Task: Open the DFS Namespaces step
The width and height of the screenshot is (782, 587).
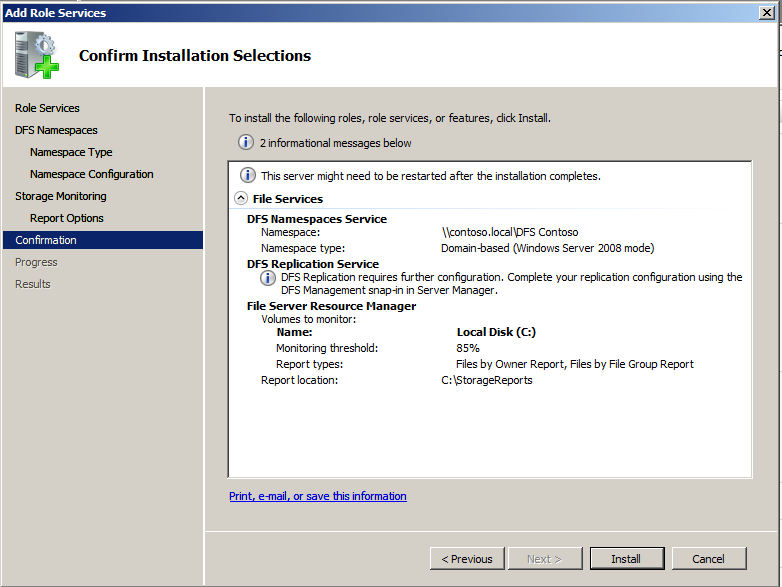Action: [56, 130]
